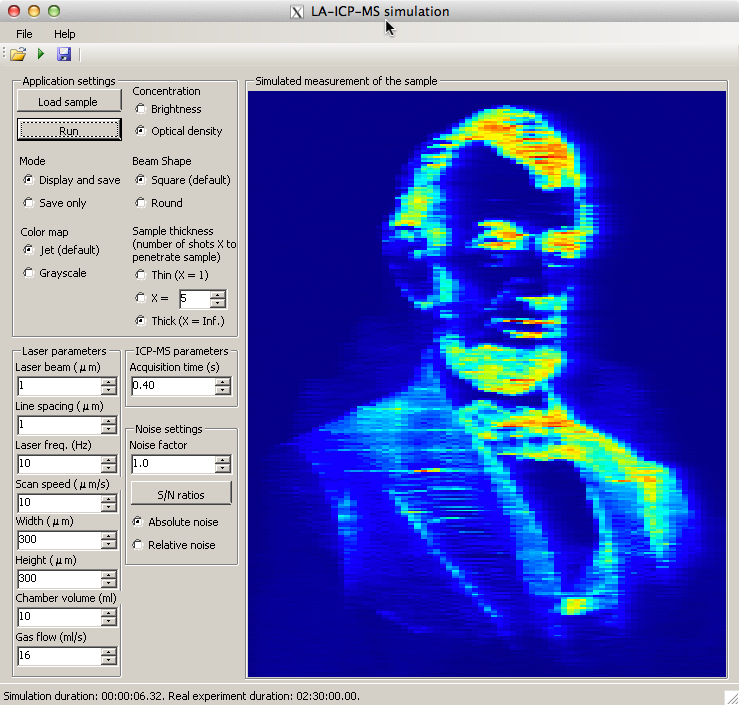Decrease Laser beam value with down arrow
739x705 pixels.
[x=109, y=391]
